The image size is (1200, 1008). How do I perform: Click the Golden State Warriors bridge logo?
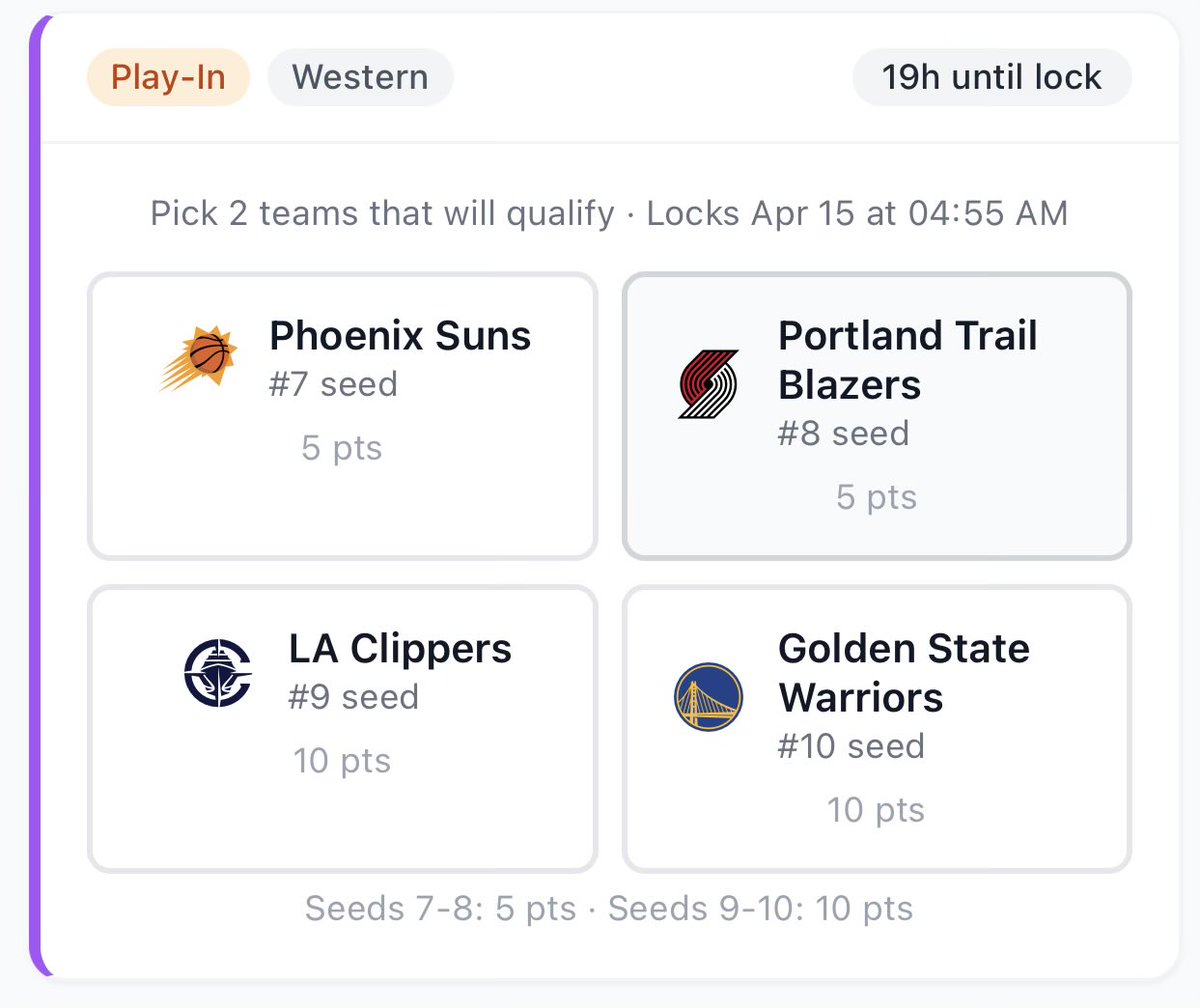coord(708,697)
